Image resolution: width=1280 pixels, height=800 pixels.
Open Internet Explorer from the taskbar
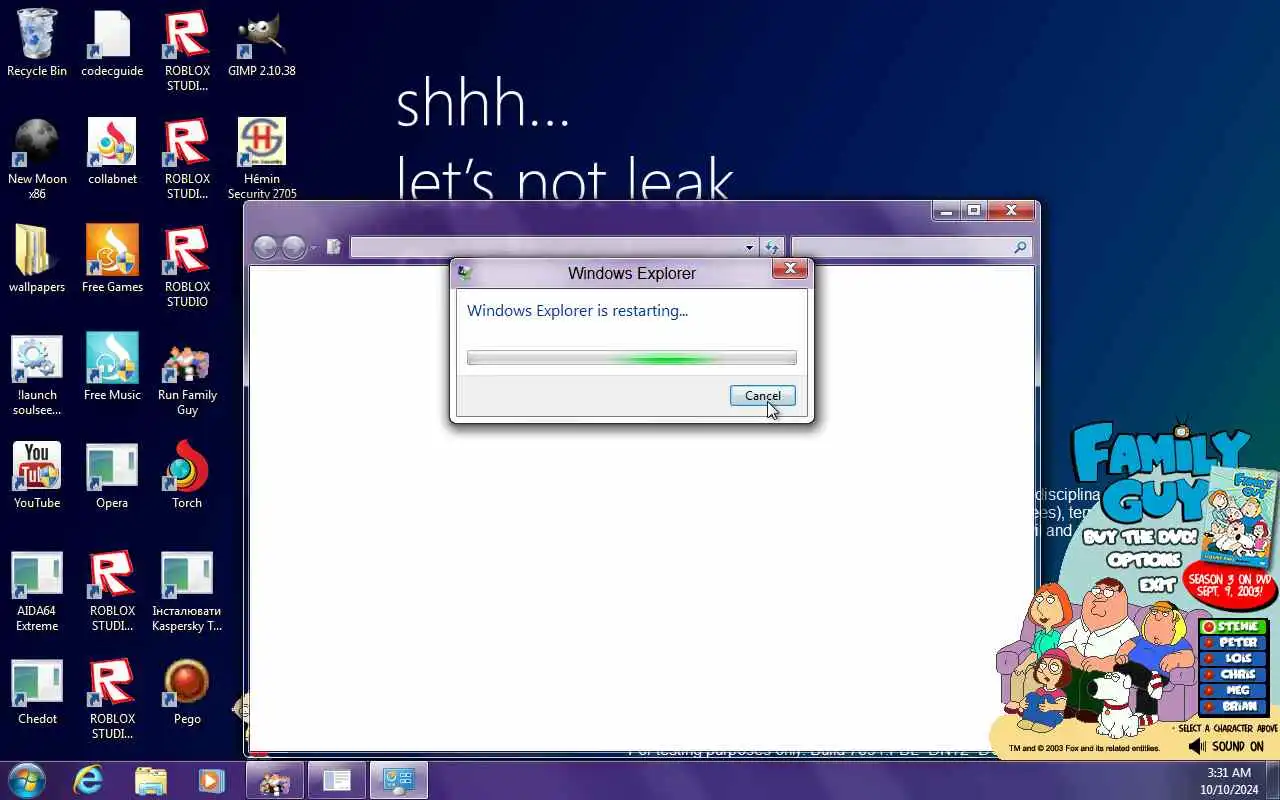tap(88, 780)
